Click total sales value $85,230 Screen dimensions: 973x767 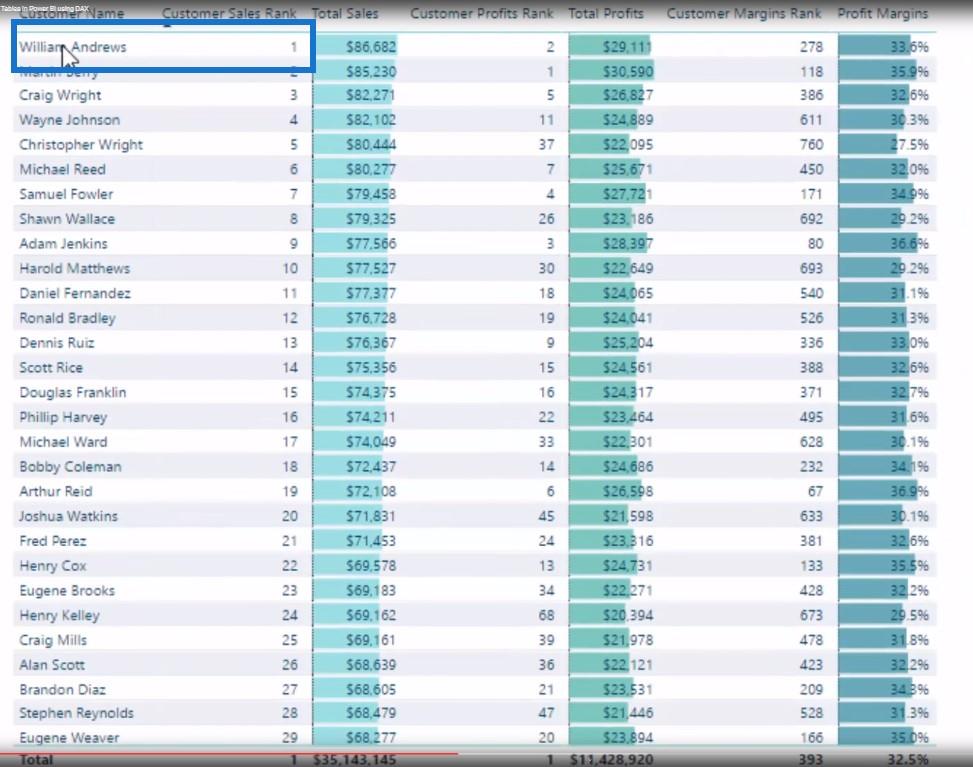click(371, 72)
